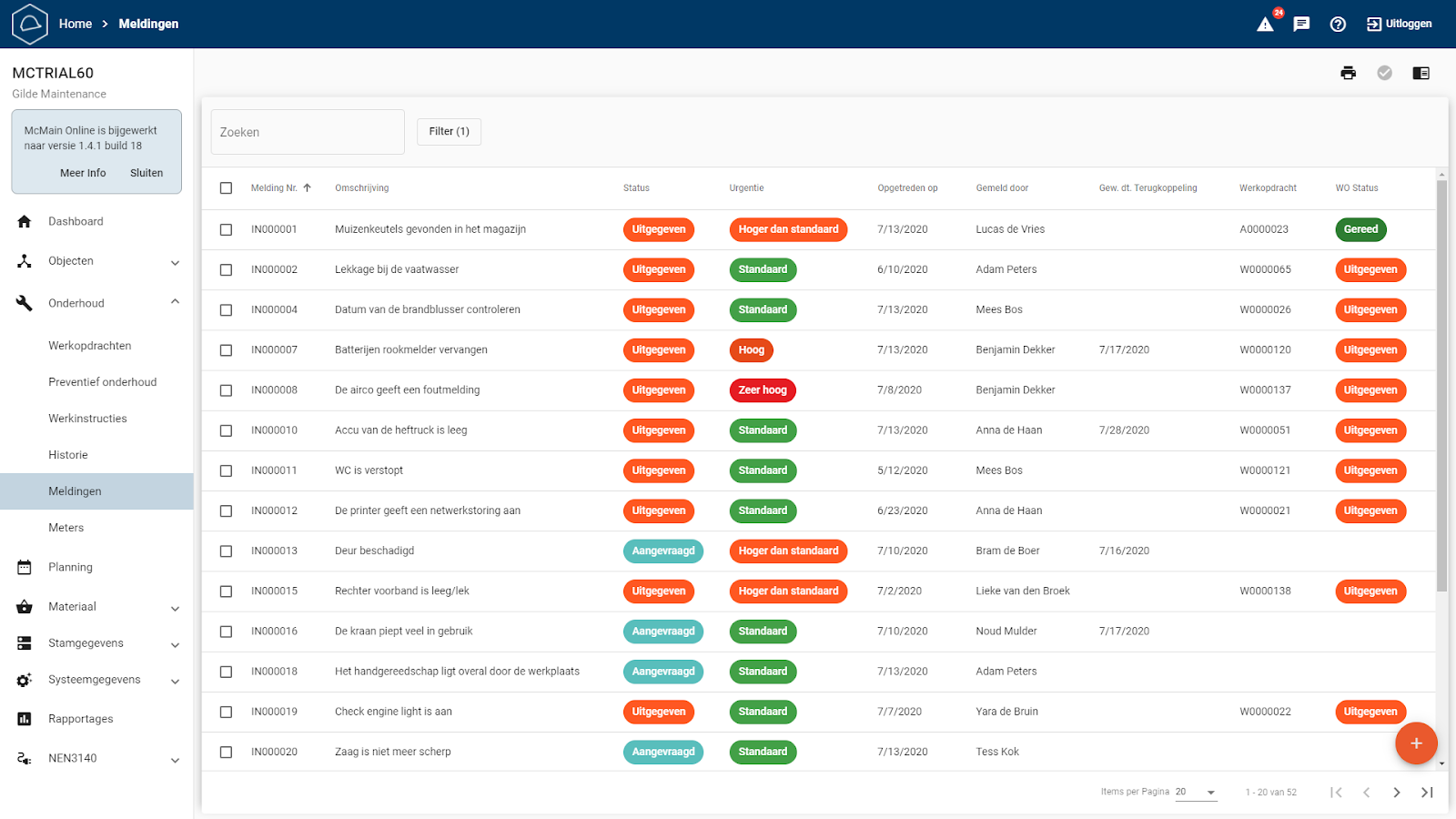The image size is (1456, 819).
Task: Click the McMain logo icon in the header
Action: tap(29, 24)
